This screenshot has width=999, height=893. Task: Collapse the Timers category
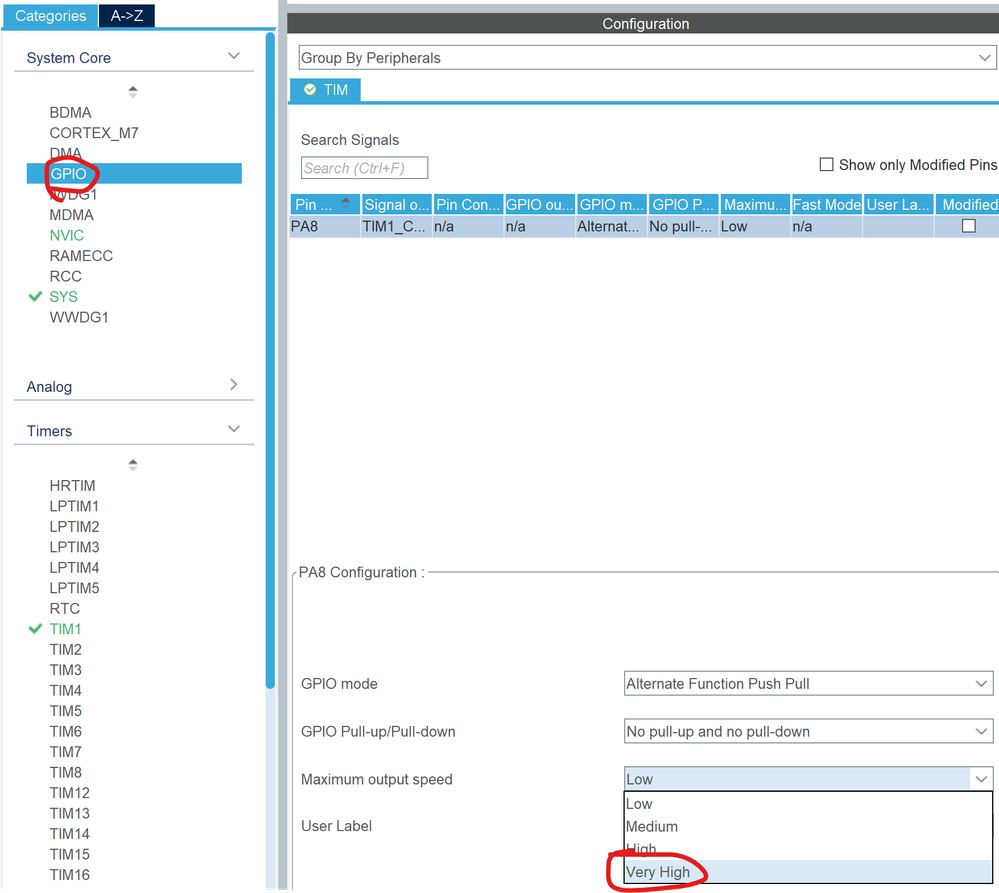234,429
